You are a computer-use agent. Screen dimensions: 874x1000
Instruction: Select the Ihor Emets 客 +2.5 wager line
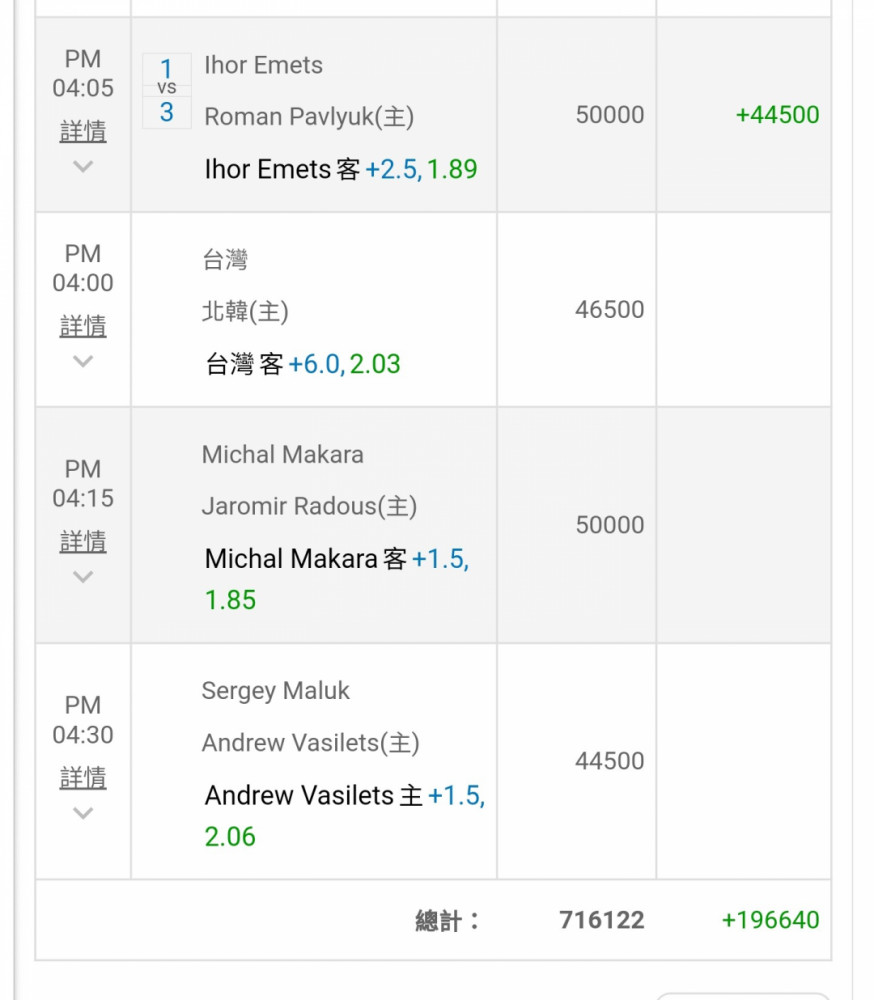pos(341,169)
